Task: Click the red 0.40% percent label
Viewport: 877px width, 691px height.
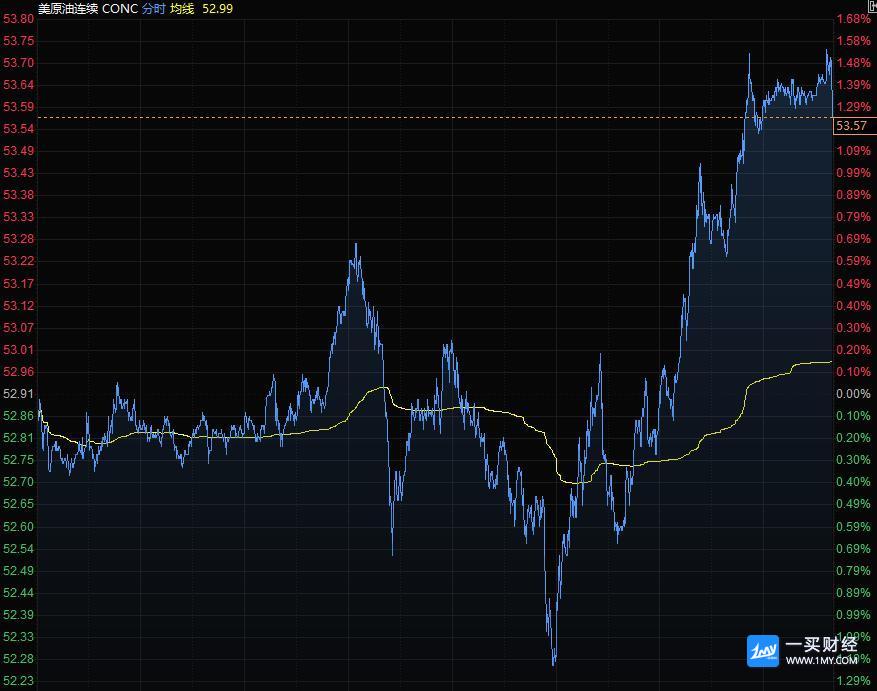Action: 854,306
